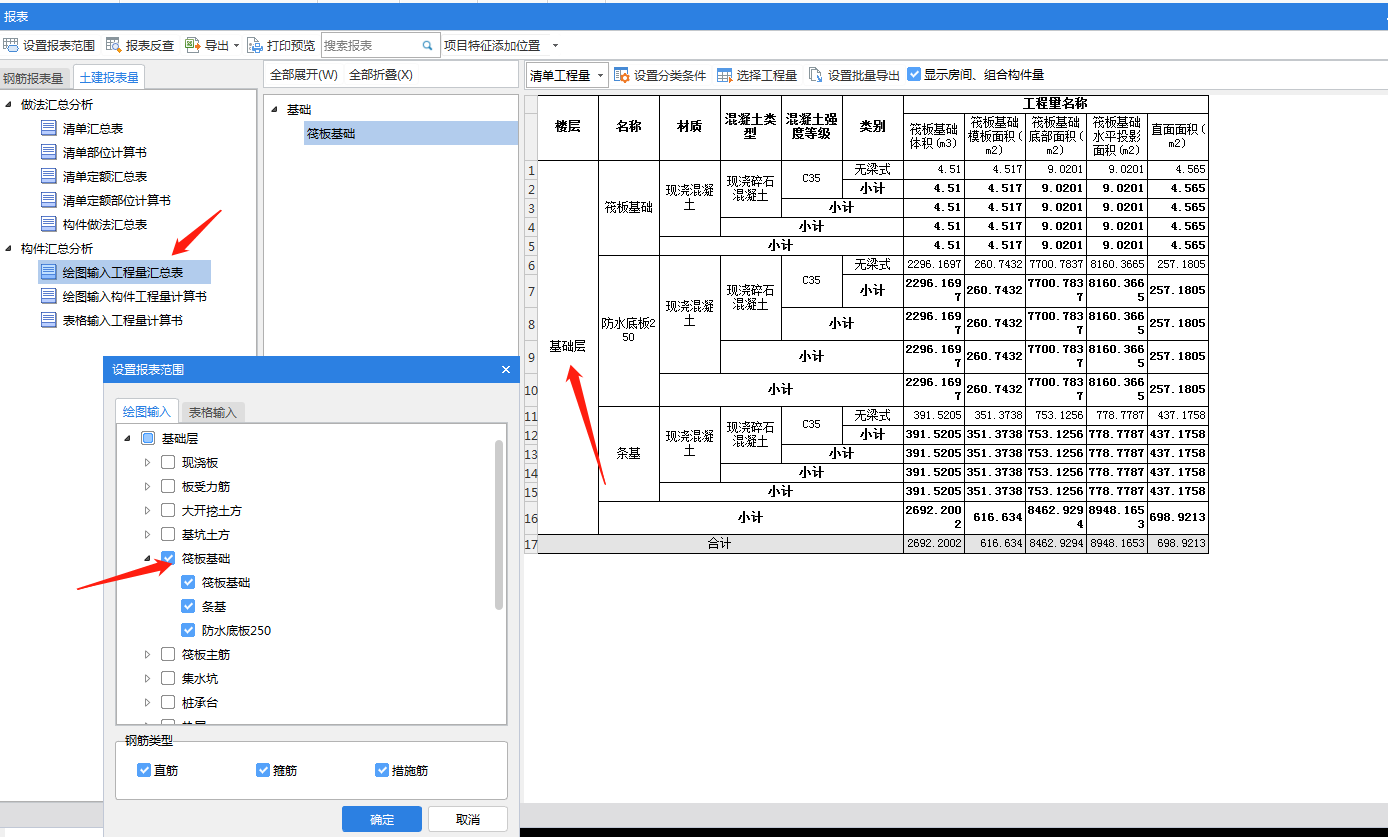The image size is (1388, 837).
Task: Open the 清单工程量 dropdown
Action: tap(567, 75)
